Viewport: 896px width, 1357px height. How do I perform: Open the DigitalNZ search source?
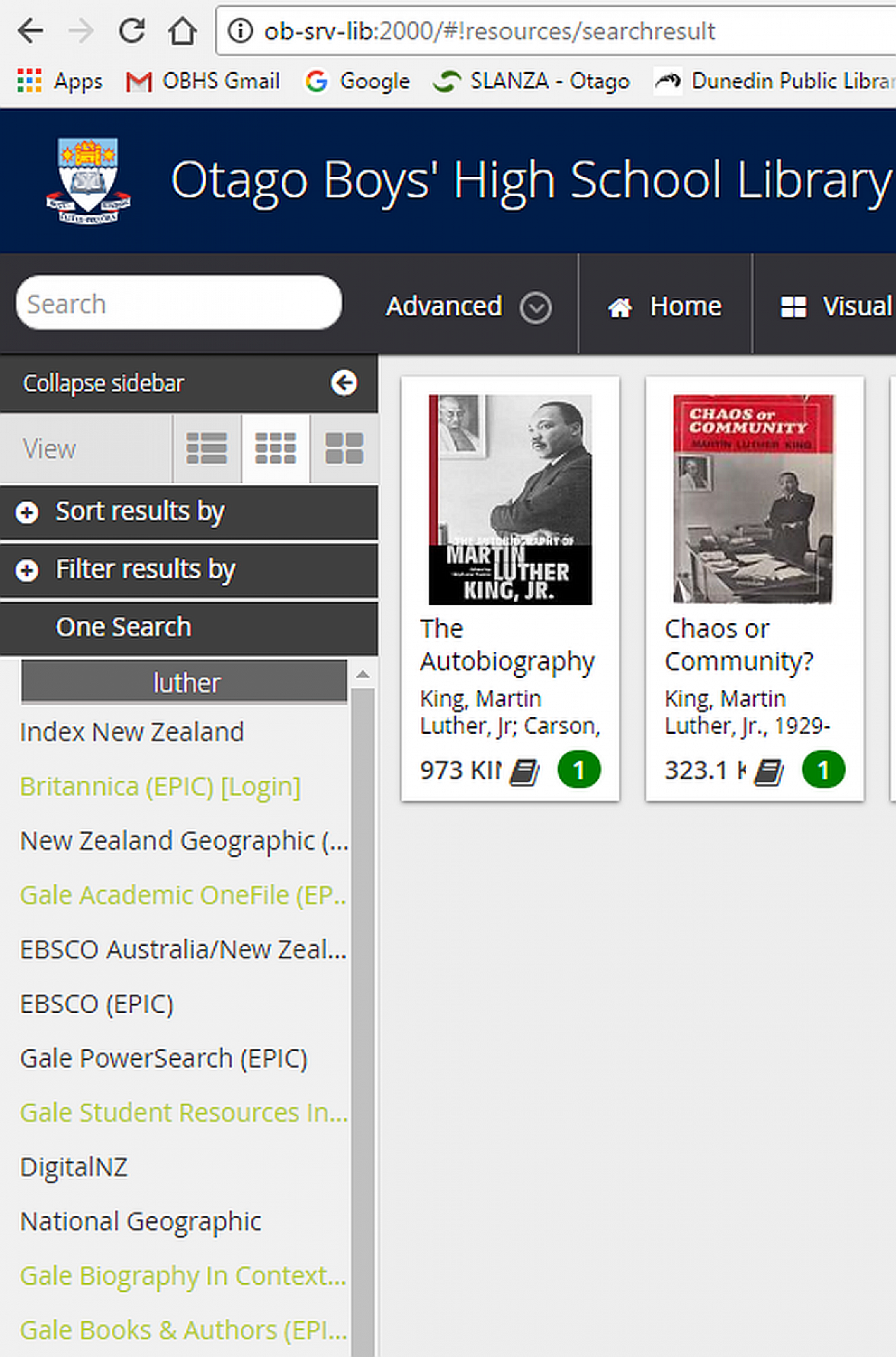point(74,1167)
